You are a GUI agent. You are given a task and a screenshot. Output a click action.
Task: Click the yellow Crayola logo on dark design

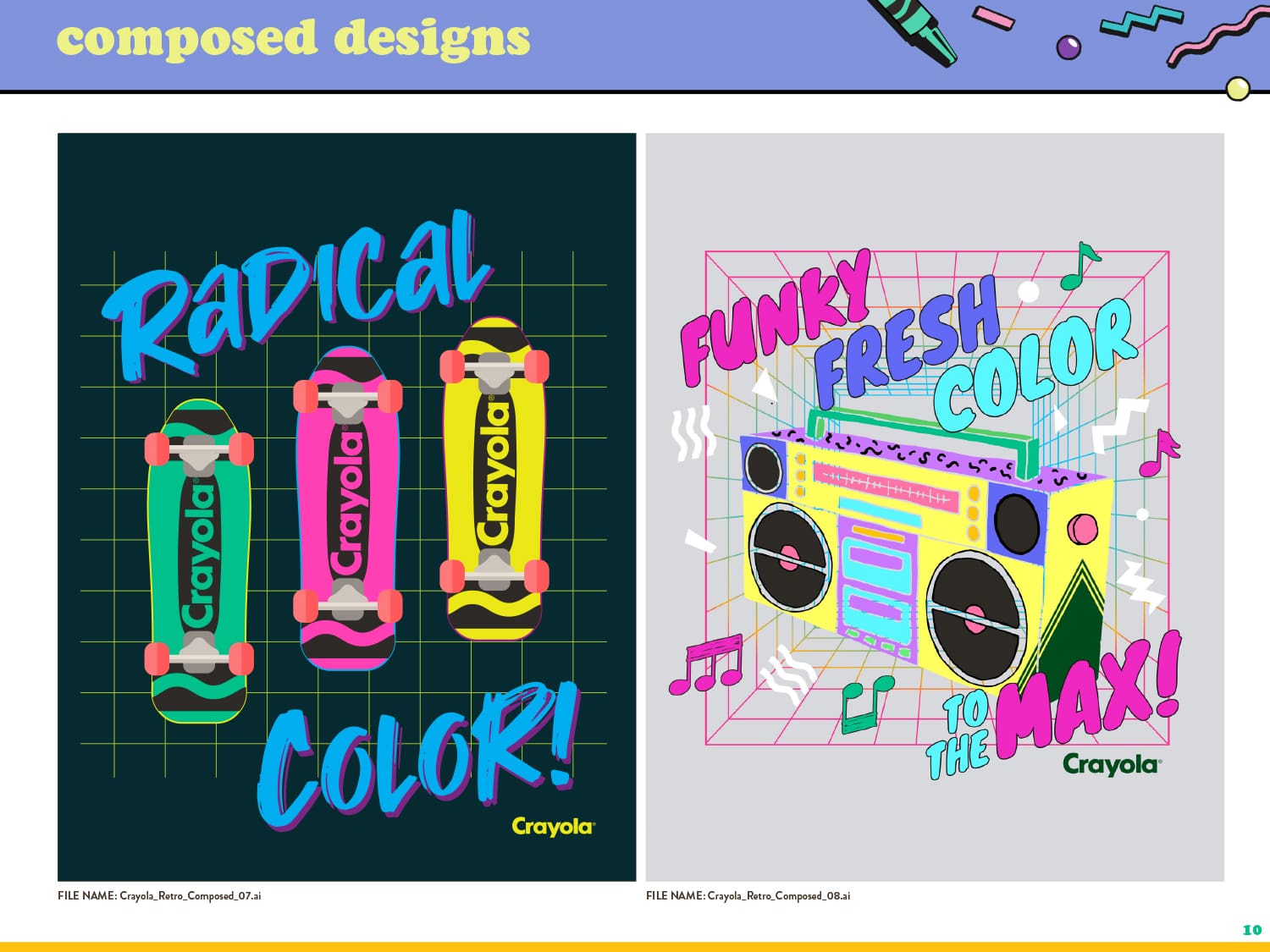point(554,827)
